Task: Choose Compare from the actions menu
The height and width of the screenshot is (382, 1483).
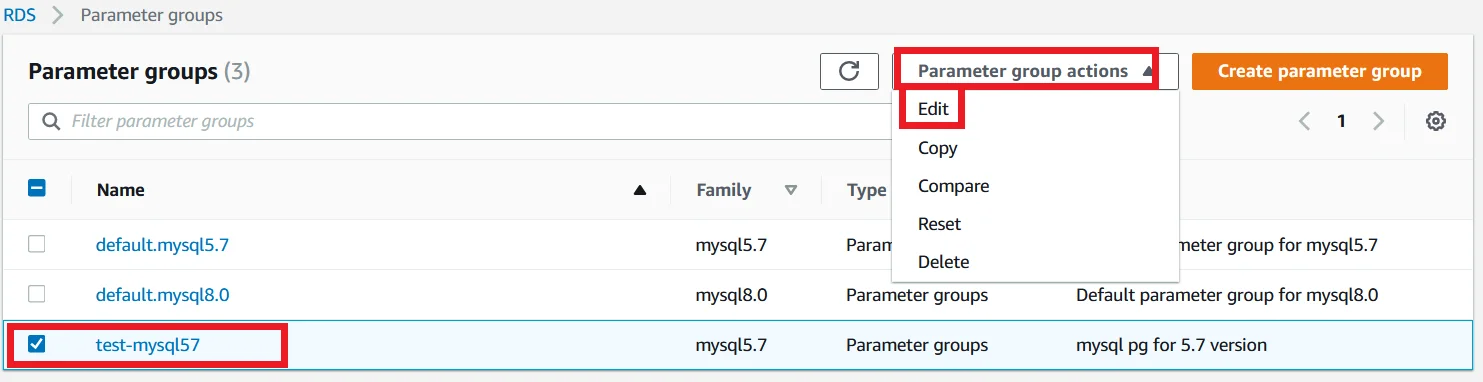Action: (954, 186)
